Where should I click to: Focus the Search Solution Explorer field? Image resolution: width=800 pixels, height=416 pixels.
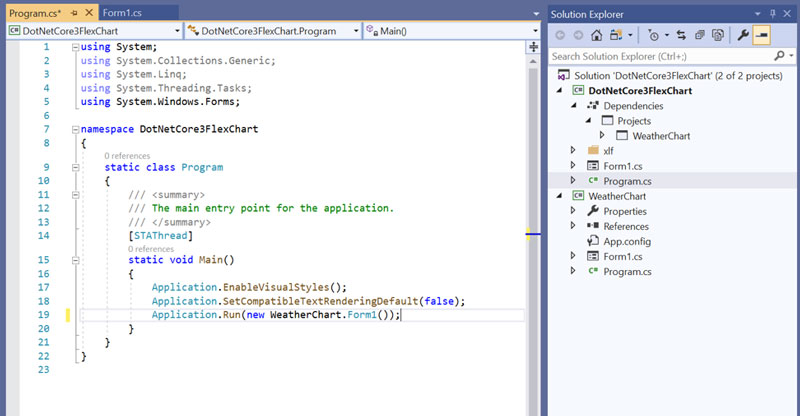click(661, 56)
